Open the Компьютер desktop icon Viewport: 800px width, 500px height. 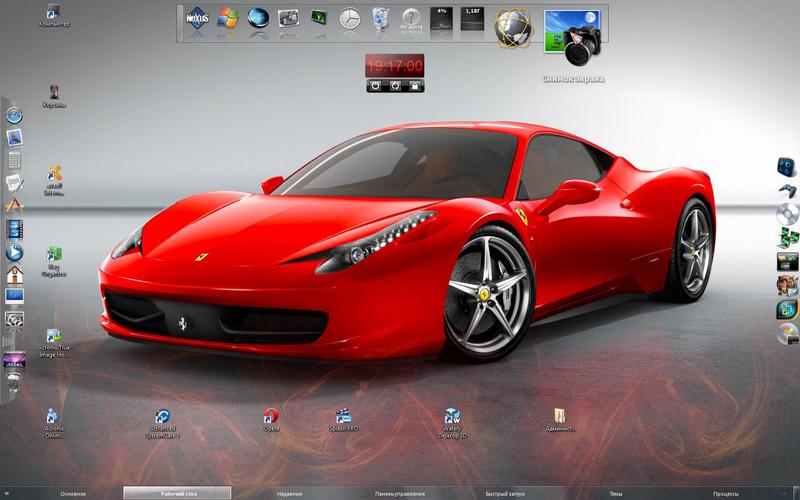click(x=54, y=15)
